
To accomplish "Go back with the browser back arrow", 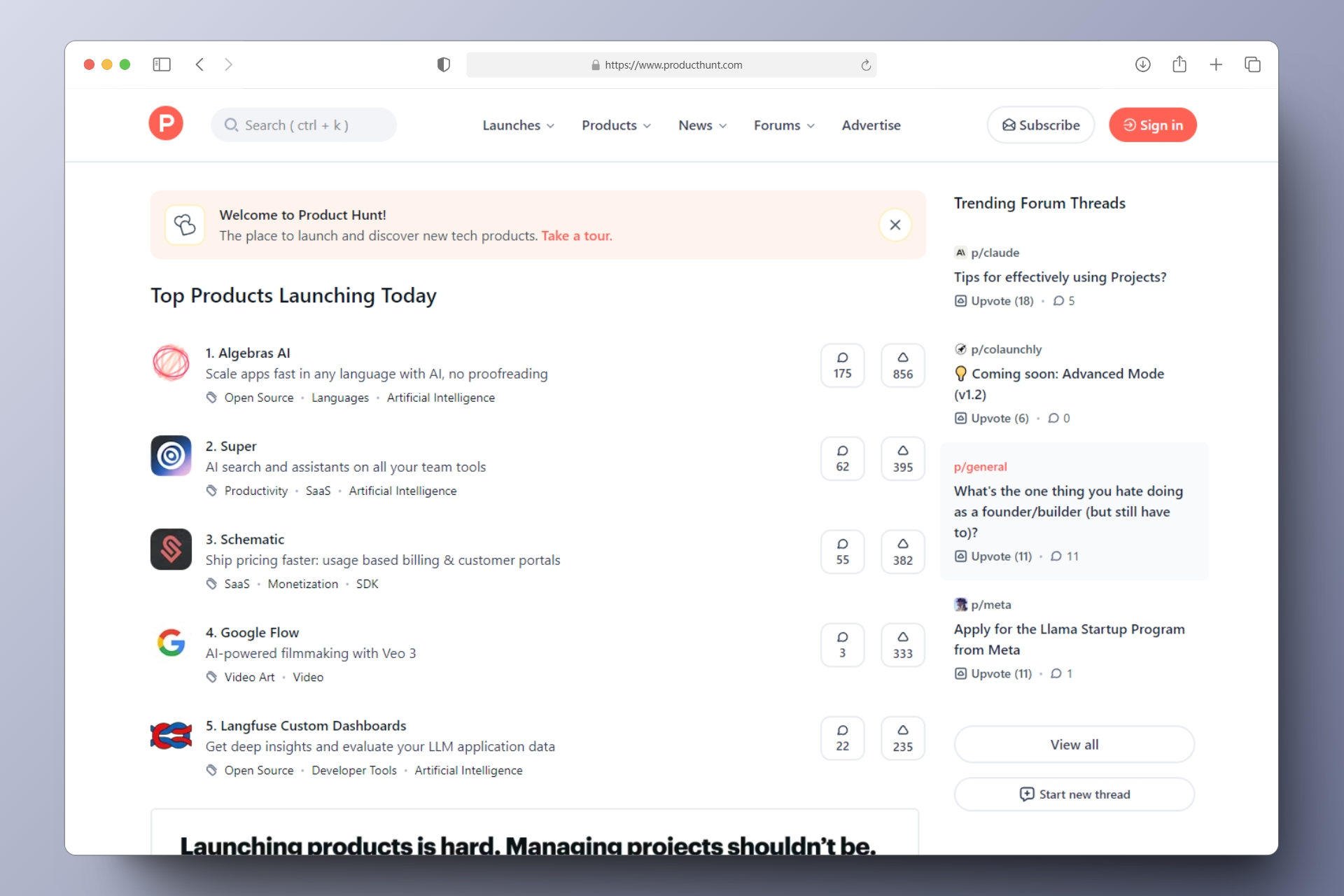I will (199, 64).
